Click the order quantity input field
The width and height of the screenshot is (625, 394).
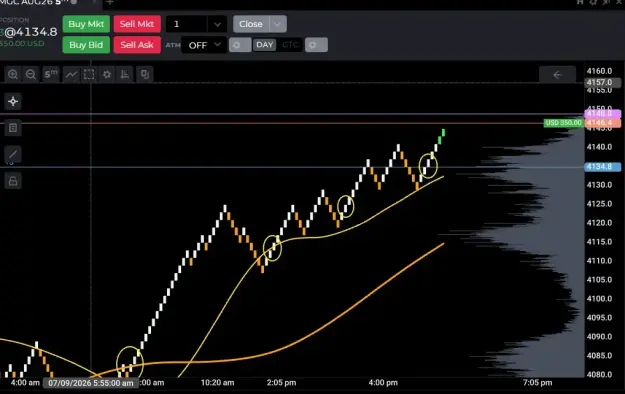pyautogui.click(x=187, y=24)
